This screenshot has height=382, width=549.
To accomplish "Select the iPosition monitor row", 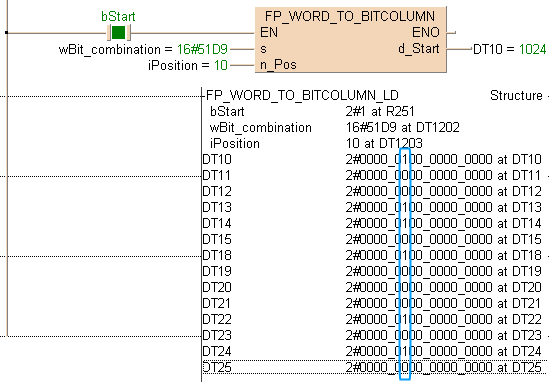I will coord(375,144).
